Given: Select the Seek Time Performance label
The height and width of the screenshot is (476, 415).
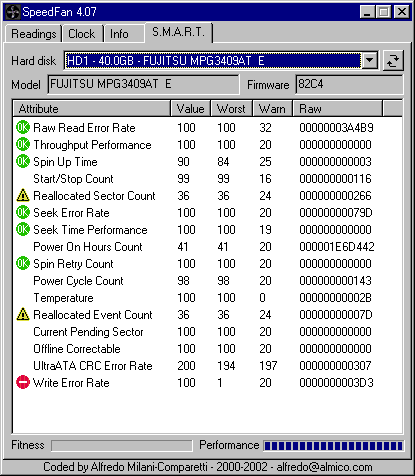Looking at the screenshot, I should [90, 230].
